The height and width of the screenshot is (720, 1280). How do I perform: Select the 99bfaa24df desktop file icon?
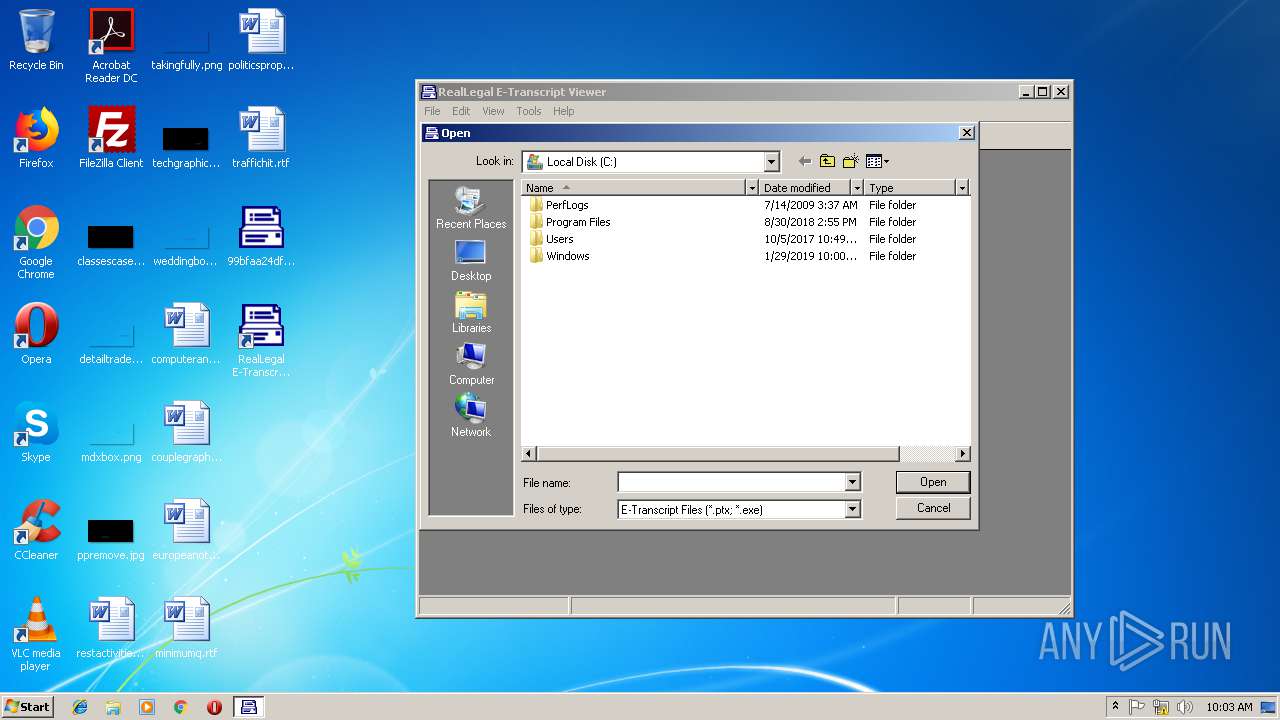[261, 236]
